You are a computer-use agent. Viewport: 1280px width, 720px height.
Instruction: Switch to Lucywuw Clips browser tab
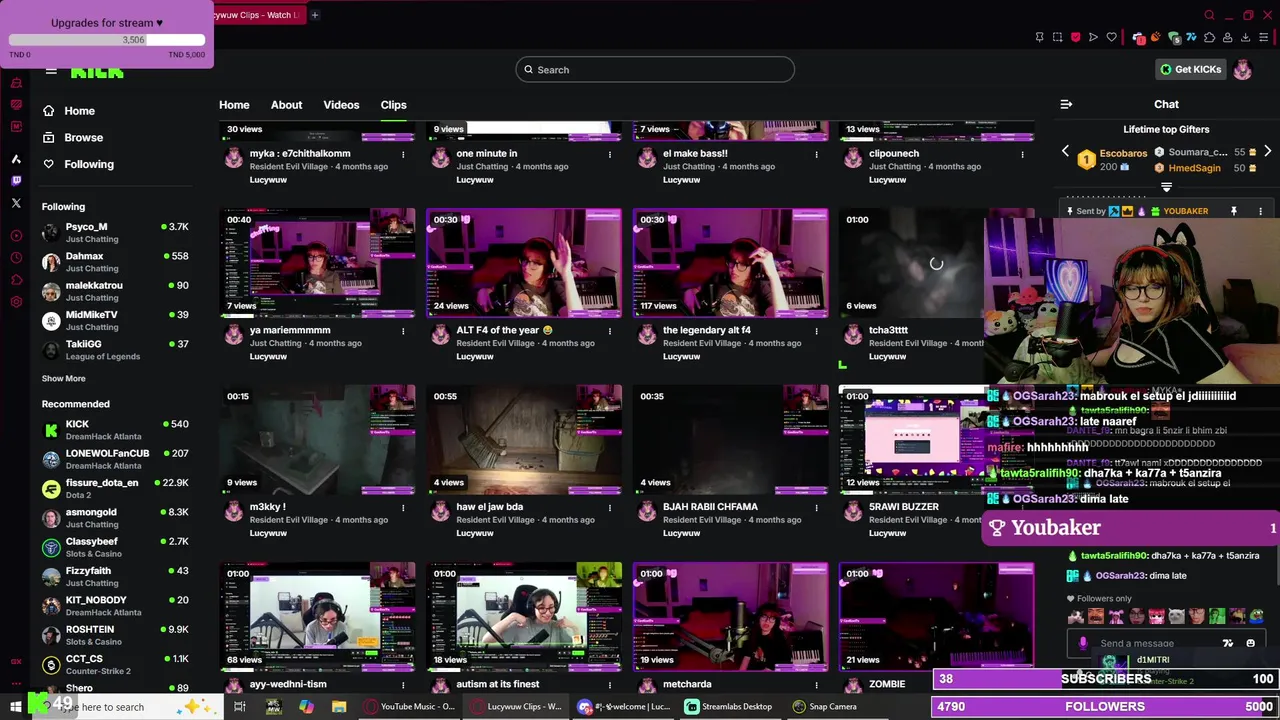[x=257, y=15]
